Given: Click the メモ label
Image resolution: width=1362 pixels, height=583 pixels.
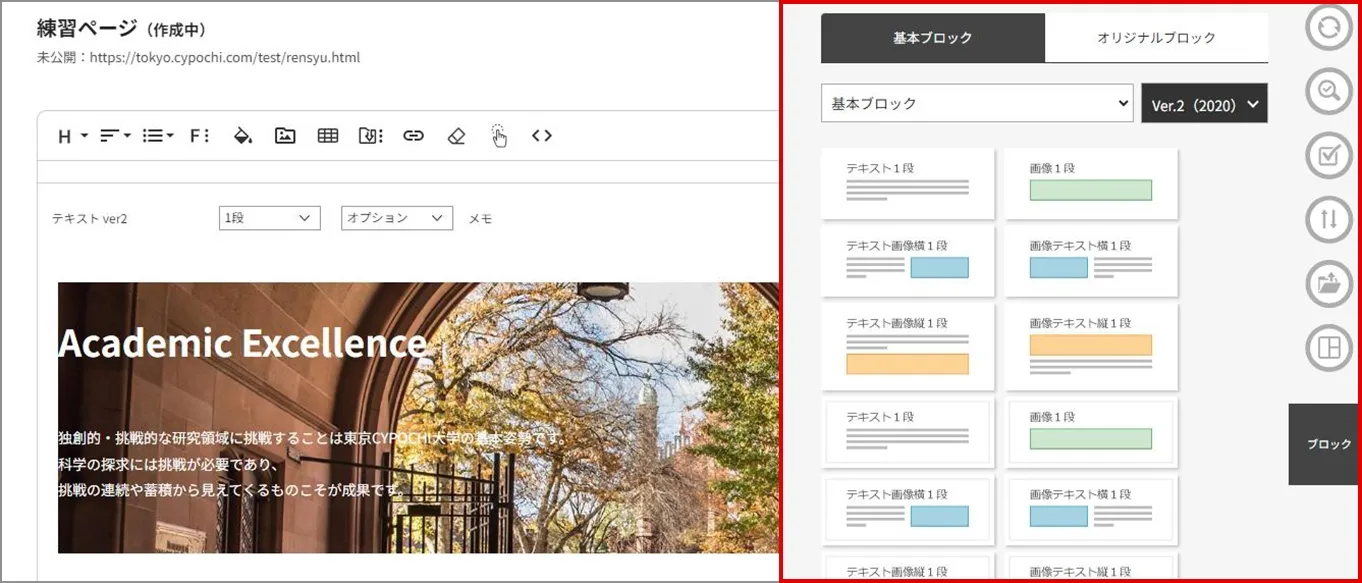Looking at the screenshot, I should pyautogui.click(x=481, y=219).
